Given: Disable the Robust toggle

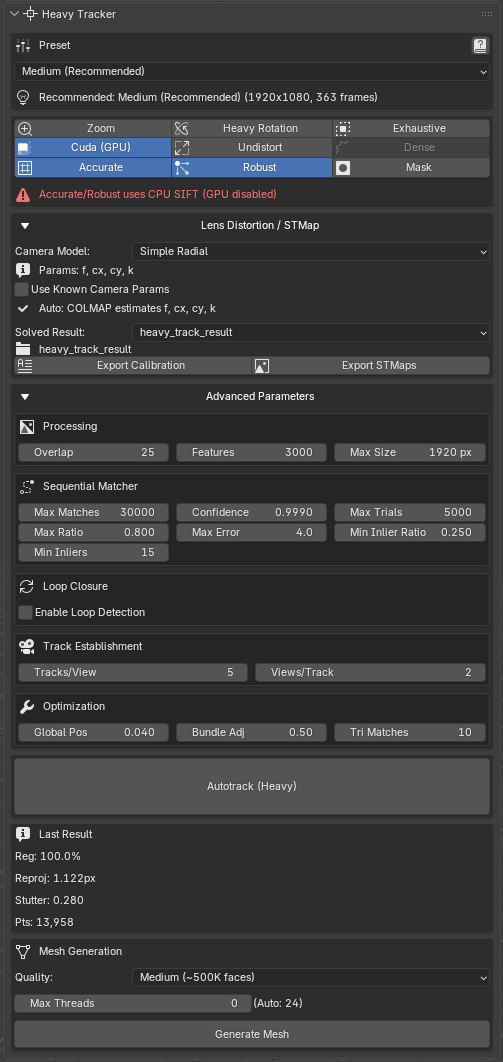Looking at the screenshot, I should (x=252, y=167).
